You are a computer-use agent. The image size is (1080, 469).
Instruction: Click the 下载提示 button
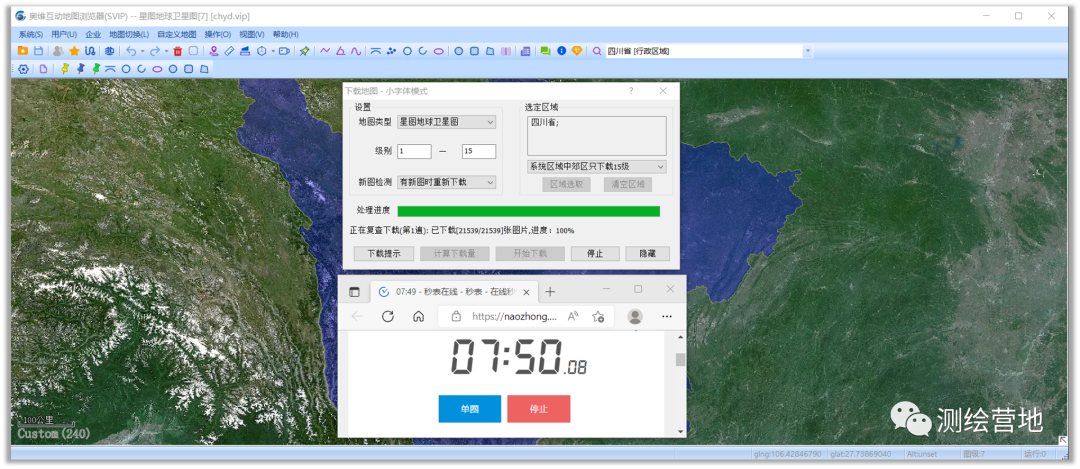pos(384,253)
